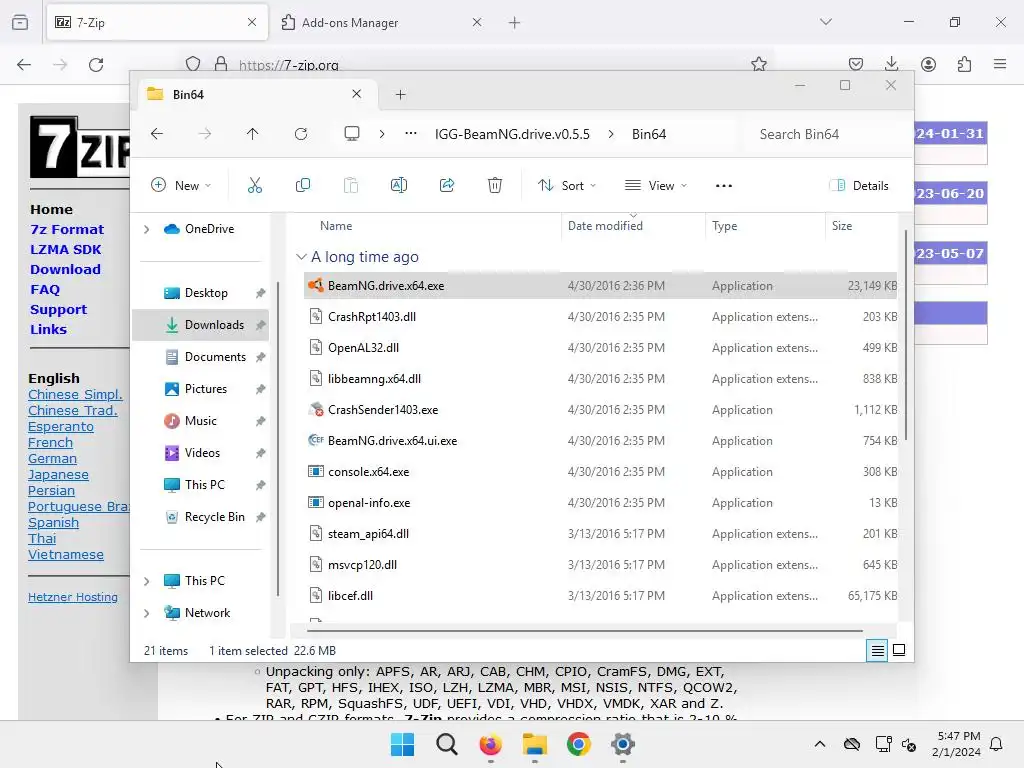1024x768 pixels.
Task: Click the Pocket save icon in Firefox
Action: point(856,64)
